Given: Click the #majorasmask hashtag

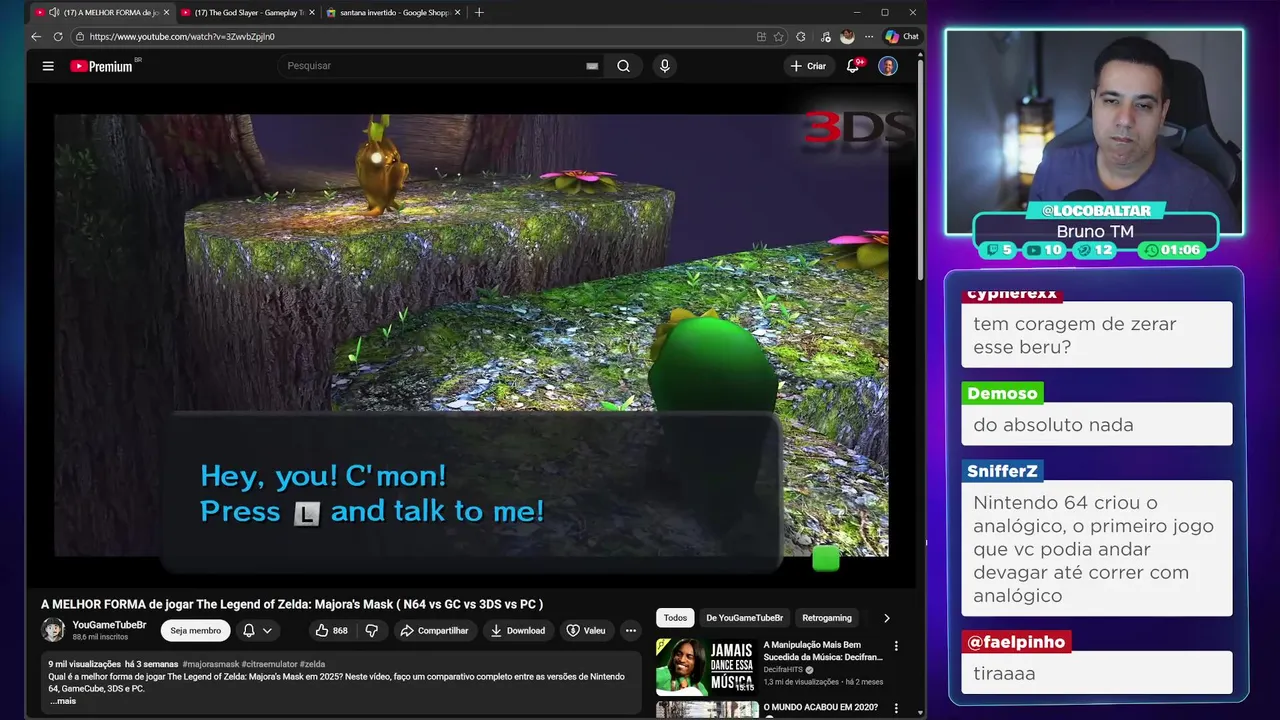Looking at the screenshot, I should [210, 664].
